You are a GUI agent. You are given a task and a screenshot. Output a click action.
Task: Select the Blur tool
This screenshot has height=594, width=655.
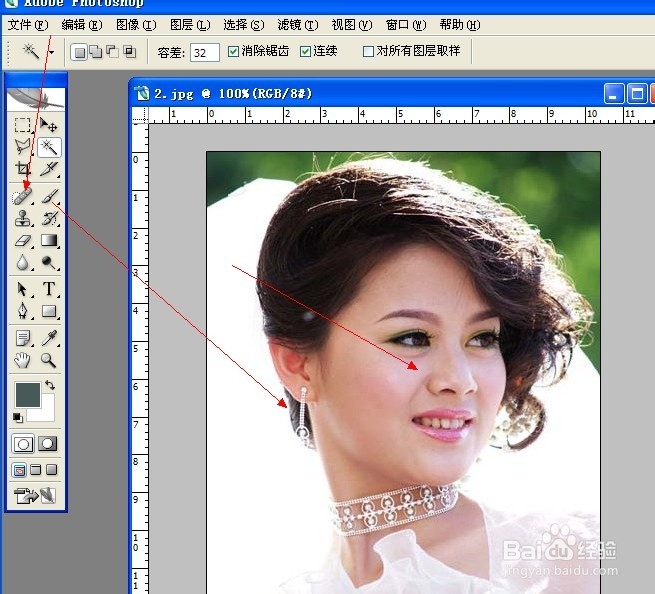coord(23,262)
